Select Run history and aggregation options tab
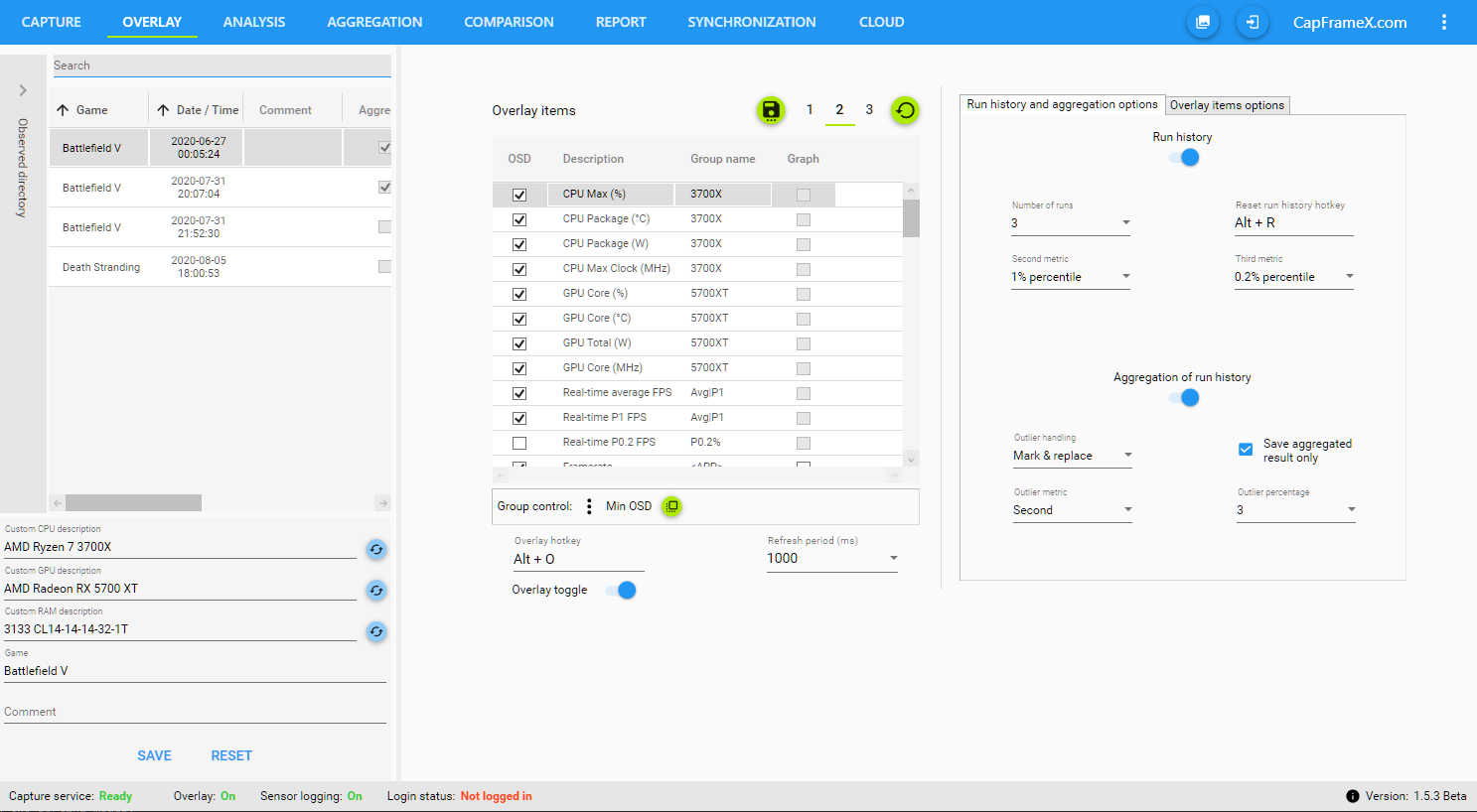The width and height of the screenshot is (1477, 812). pyautogui.click(x=1063, y=104)
